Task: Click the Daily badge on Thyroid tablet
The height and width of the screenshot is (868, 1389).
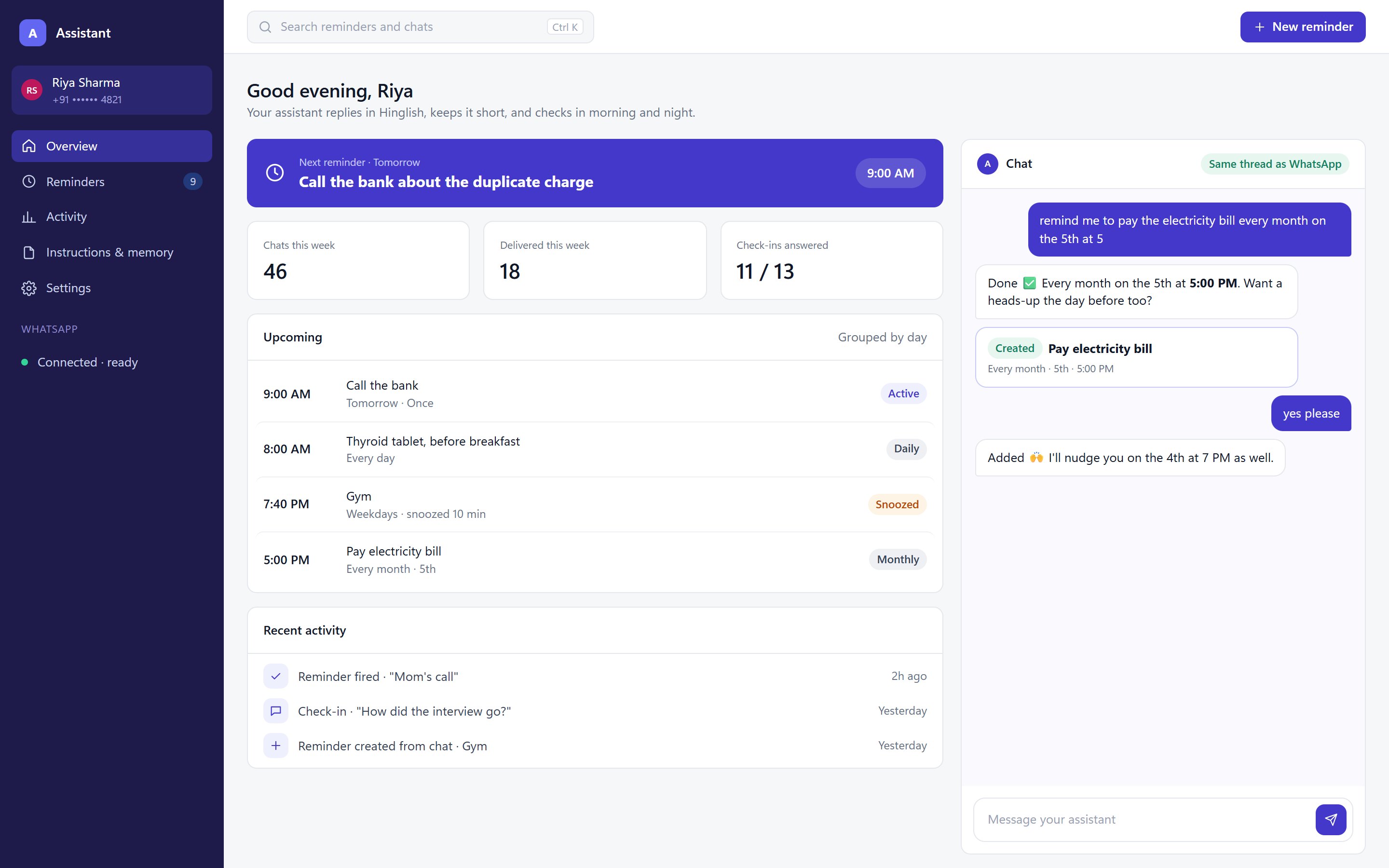Action: point(906,449)
